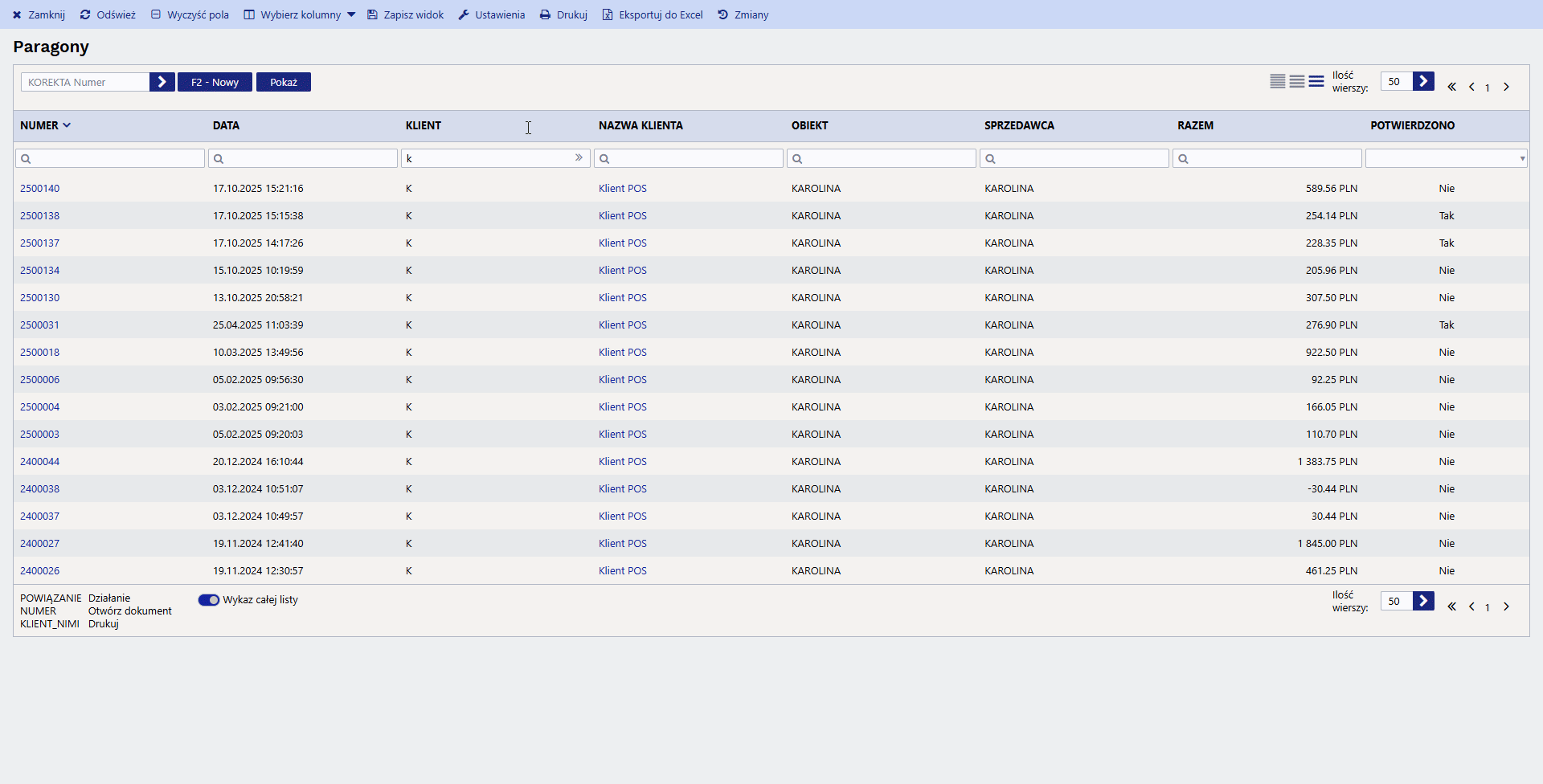Click the Print (Drukuj) toolbar icon

coord(545,14)
